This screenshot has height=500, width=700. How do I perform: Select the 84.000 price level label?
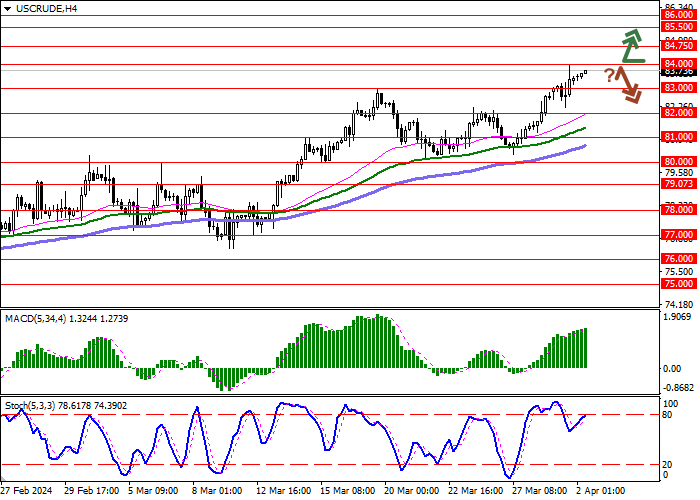[x=679, y=64]
